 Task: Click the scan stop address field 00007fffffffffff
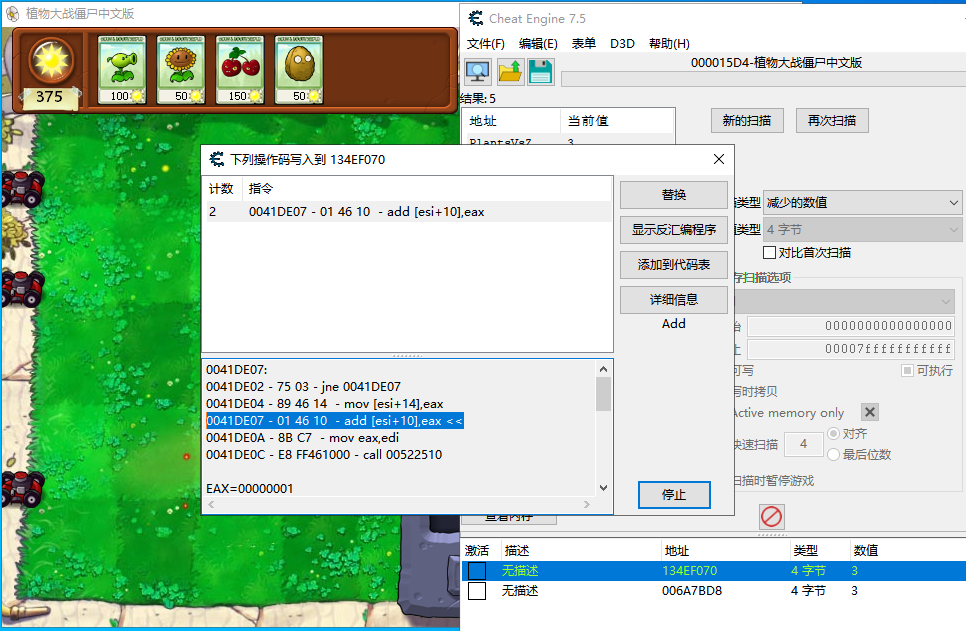(851, 349)
